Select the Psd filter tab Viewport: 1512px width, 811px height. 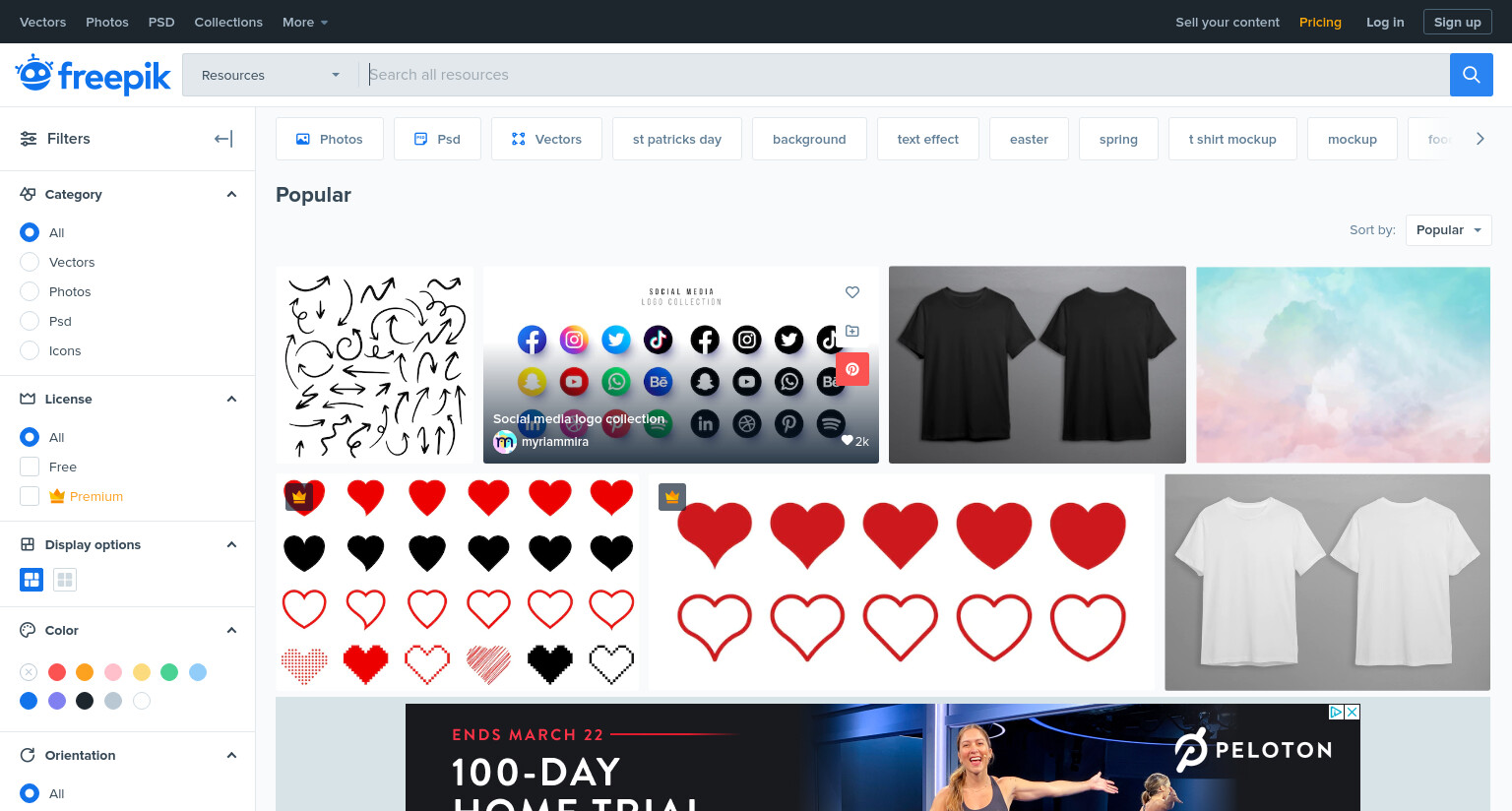(437, 139)
